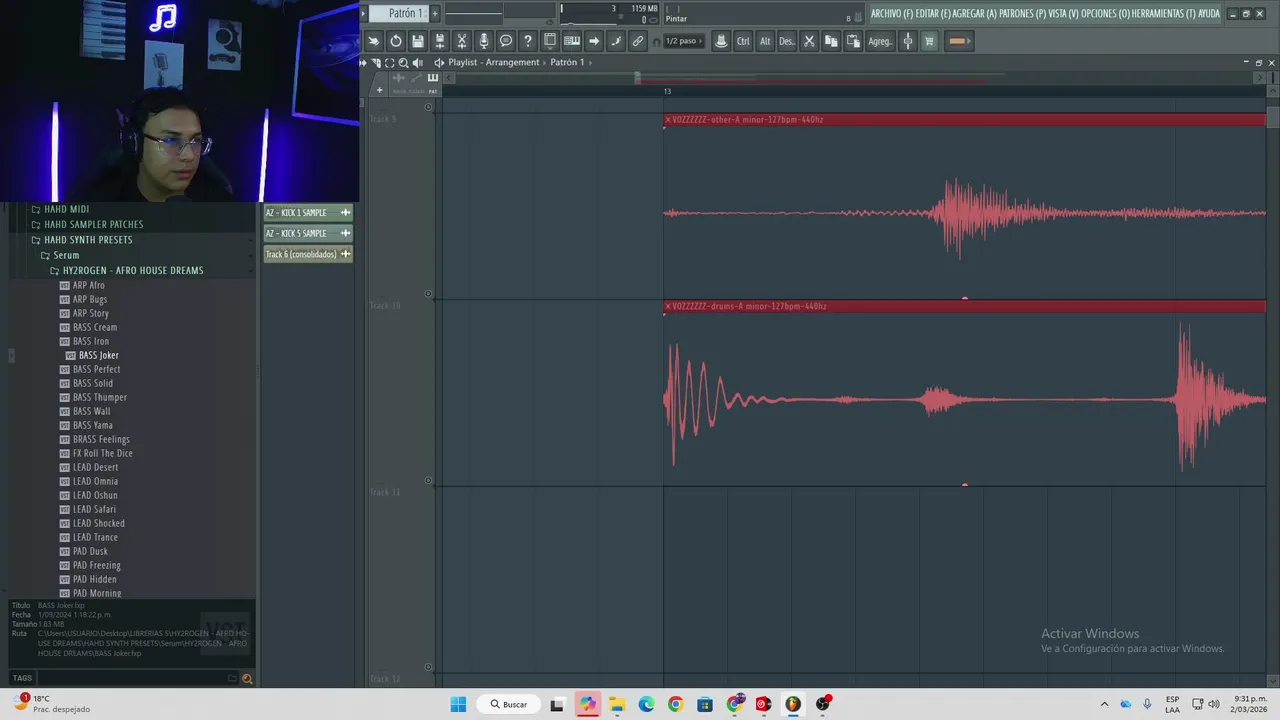Expand the HAHD MIDI folder
Screen dimensions: 1280x720
[66, 209]
